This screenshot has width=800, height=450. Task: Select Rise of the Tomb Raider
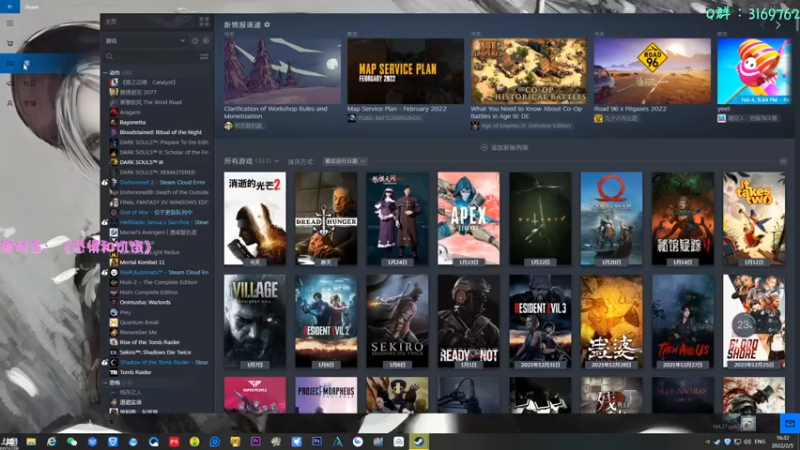pyautogui.click(x=149, y=342)
